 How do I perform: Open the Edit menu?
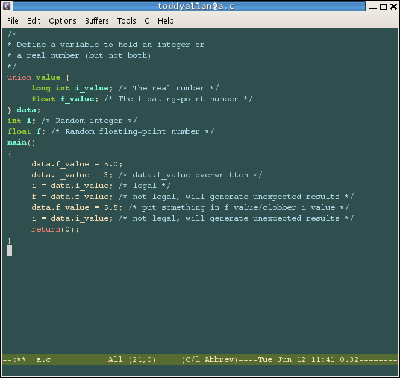click(x=34, y=21)
